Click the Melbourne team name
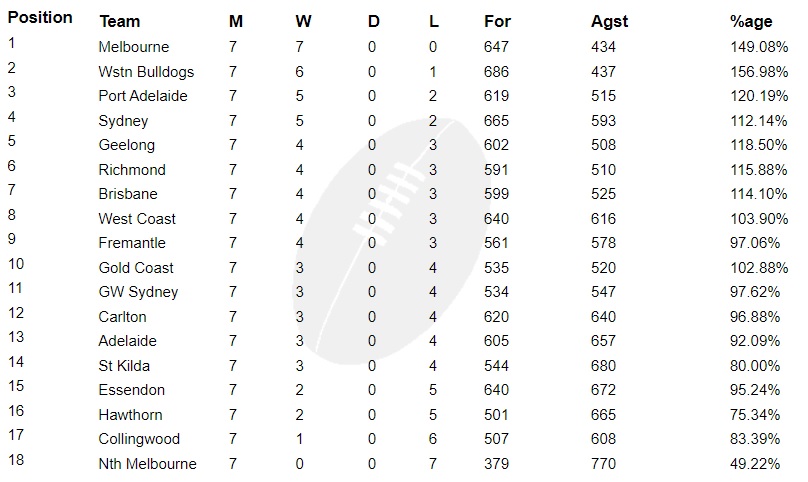 134,47
